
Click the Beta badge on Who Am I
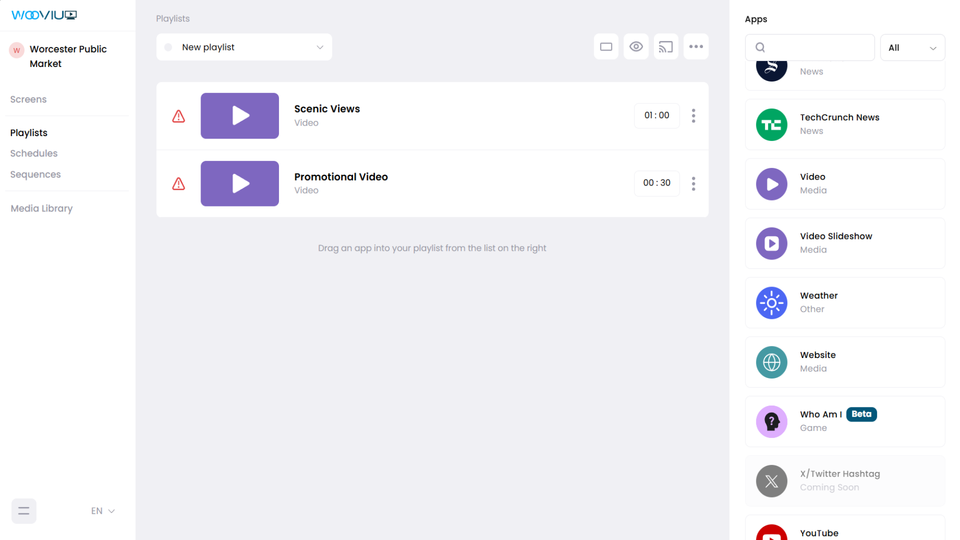[x=861, y=414]
